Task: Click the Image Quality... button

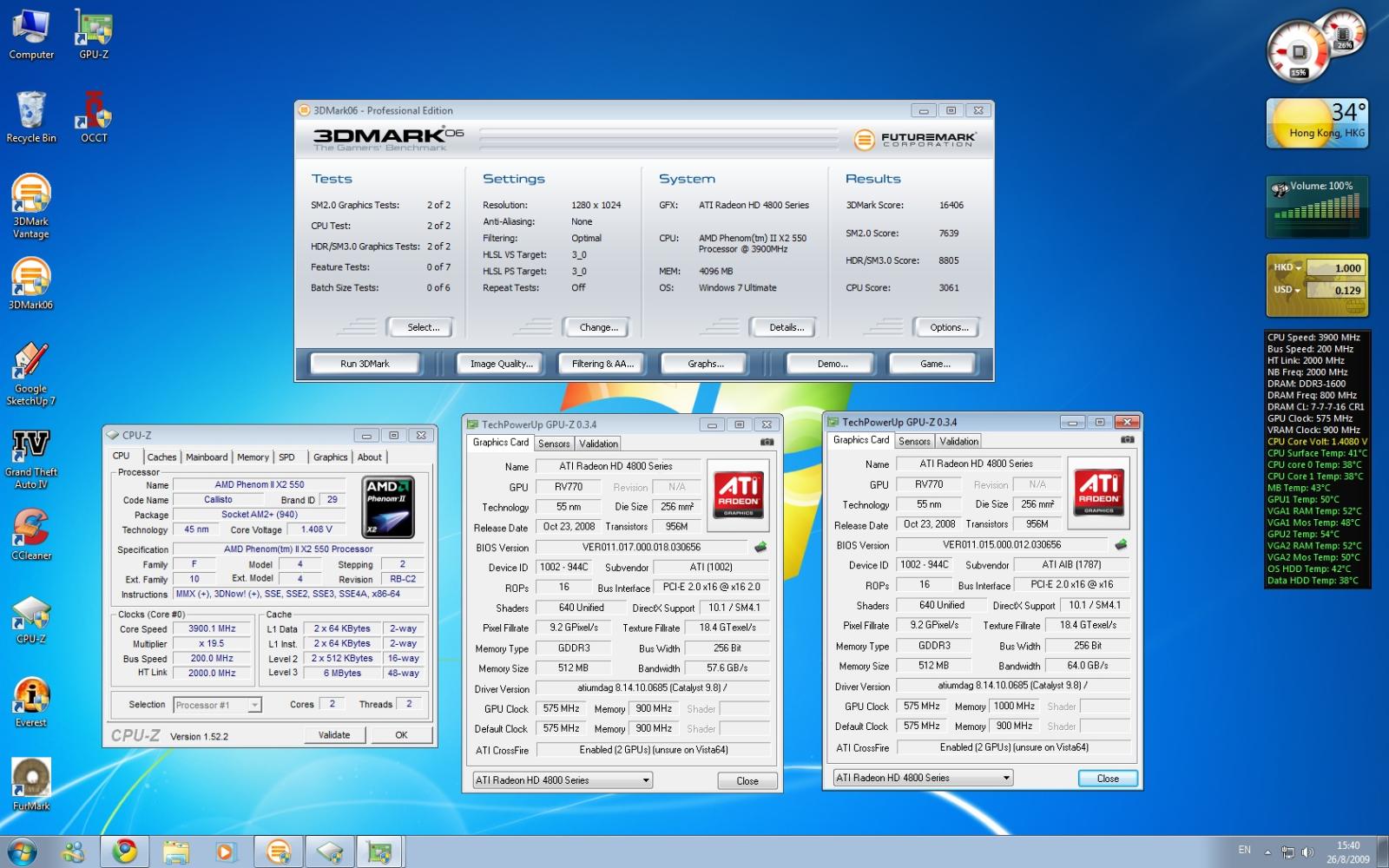Action: pyautogui.click(x=501, y=364)
